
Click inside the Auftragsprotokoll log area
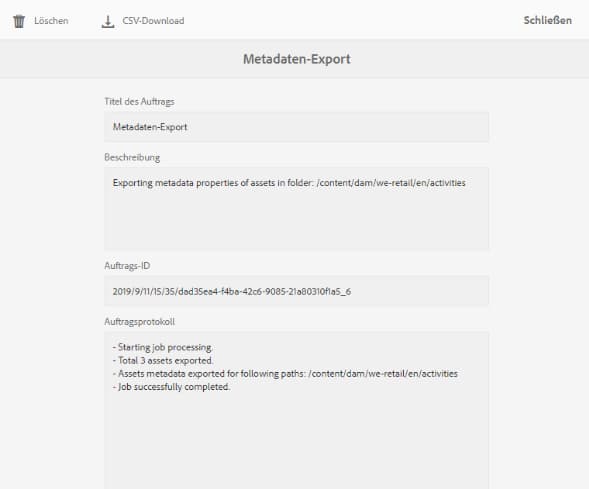click(297, 410)
